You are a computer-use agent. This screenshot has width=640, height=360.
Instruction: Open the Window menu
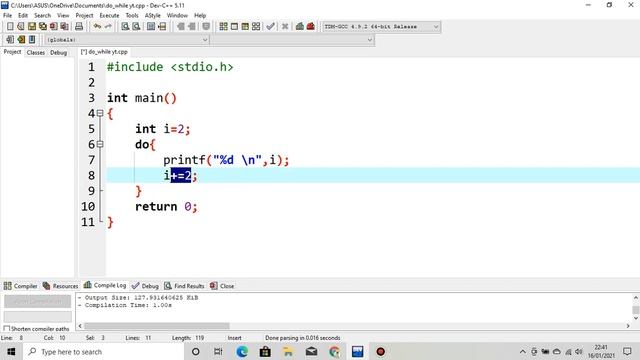click(x=177, y=16)
